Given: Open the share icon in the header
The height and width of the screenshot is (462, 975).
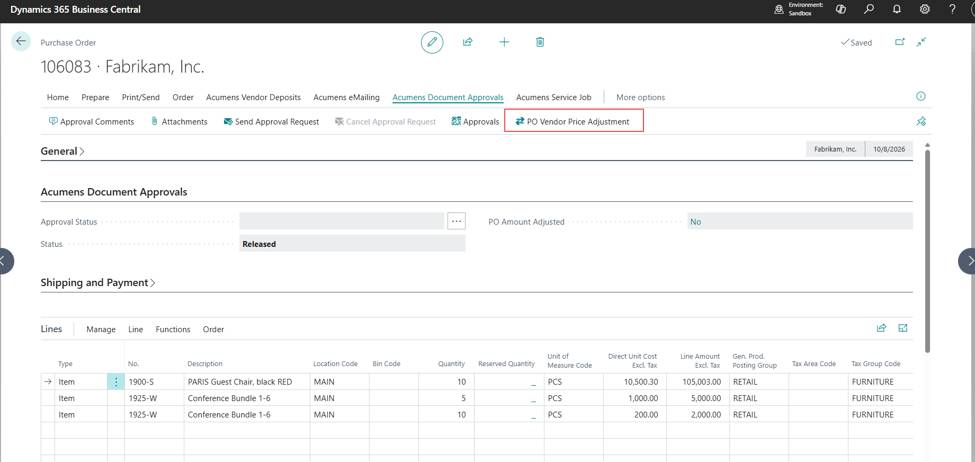Looking at the screenshot, I should 468,42.
